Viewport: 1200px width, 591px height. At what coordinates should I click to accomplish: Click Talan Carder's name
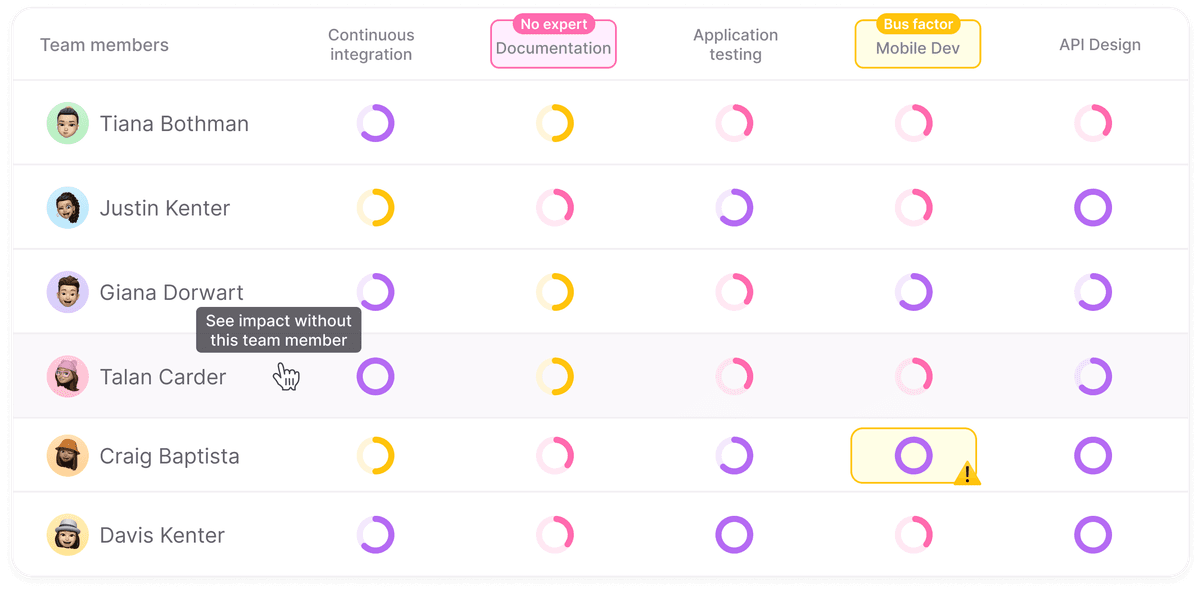click(x=163, y=377)
